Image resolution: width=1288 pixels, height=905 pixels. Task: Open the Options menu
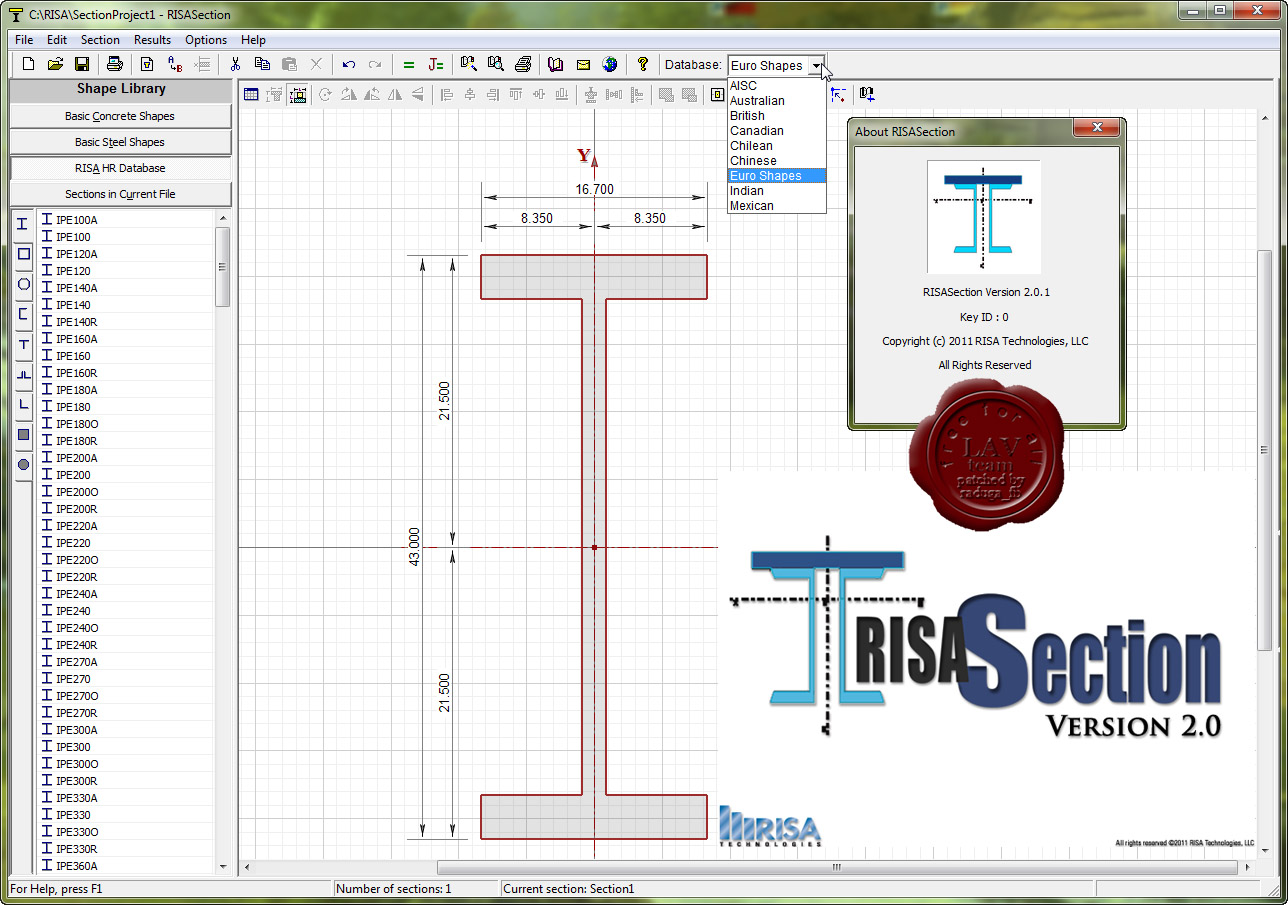point(206,40)
